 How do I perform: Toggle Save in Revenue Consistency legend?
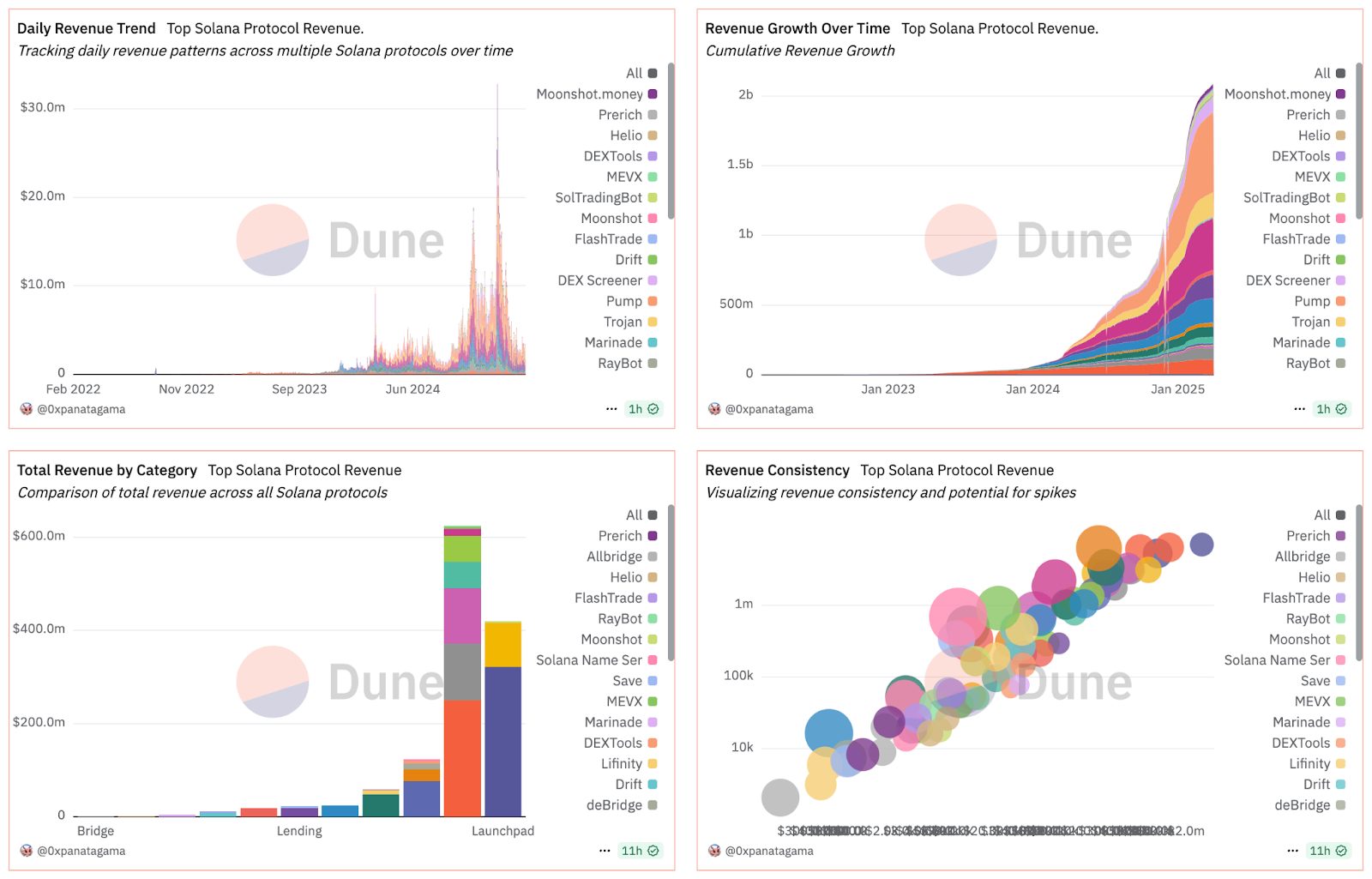1323,681
